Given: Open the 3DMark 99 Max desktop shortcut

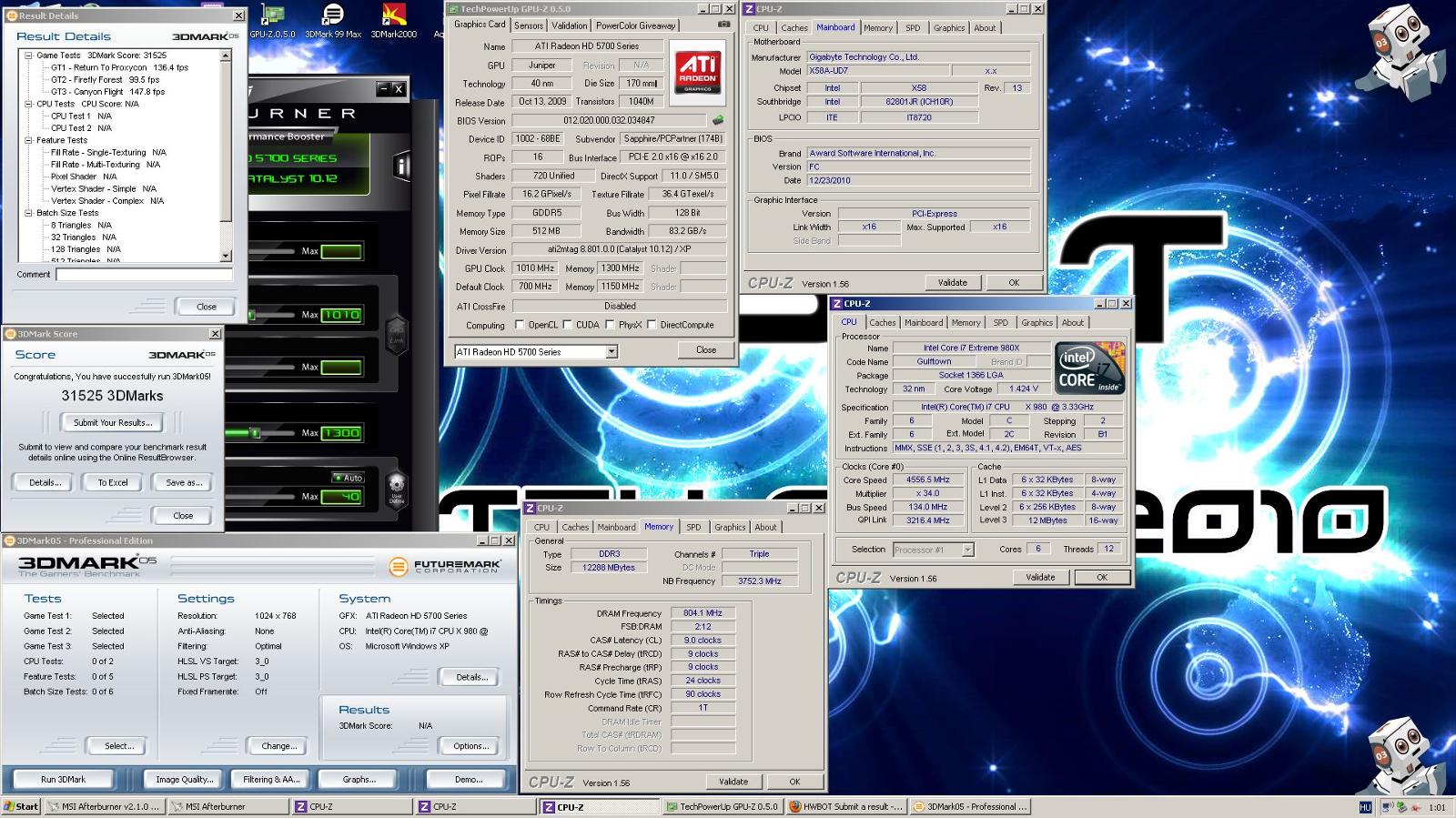Looking at the screenshot, I should pyautogui.click(x=333, y=21).
